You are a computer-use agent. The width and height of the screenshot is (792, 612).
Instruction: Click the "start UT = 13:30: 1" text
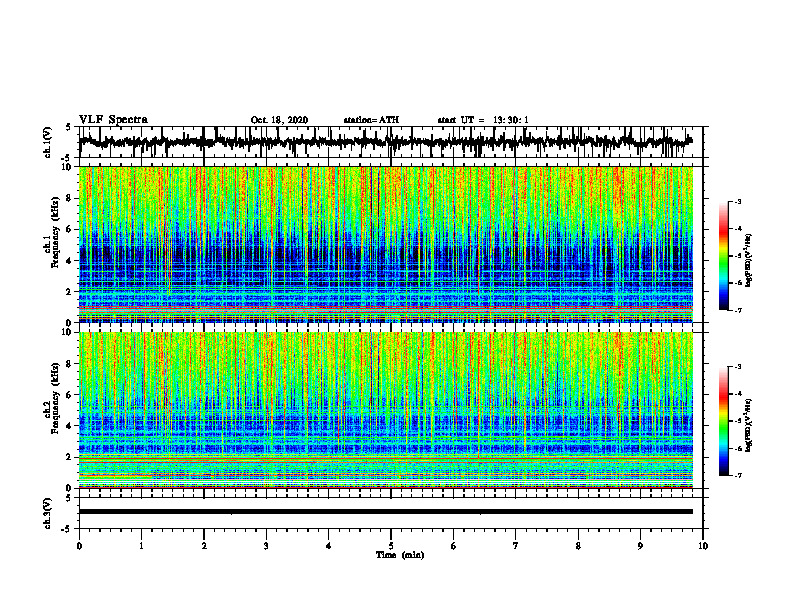pos(483,120)
